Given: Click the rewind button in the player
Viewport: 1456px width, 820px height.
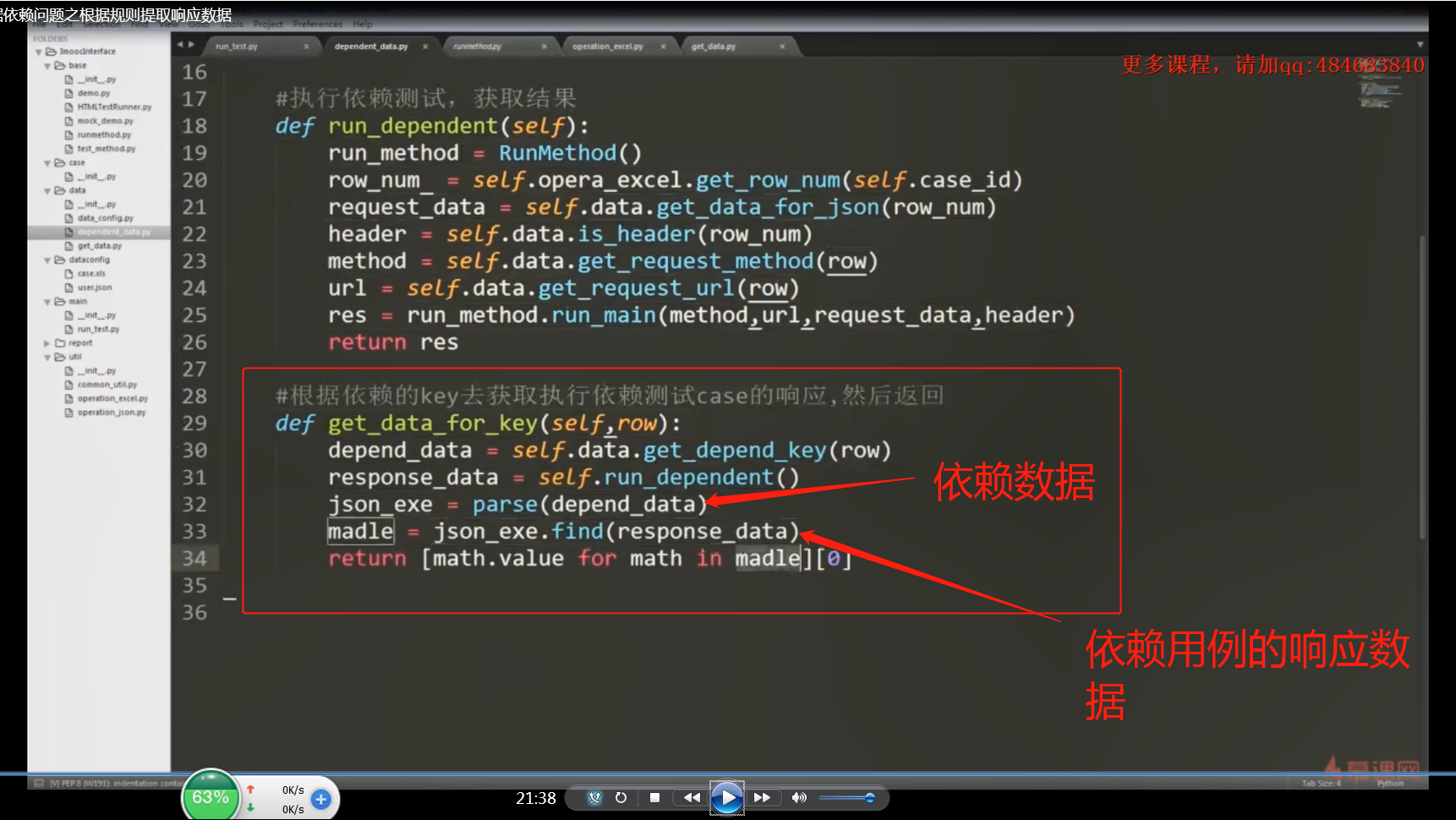Looking at the screenshot, I should pos(692,797).
